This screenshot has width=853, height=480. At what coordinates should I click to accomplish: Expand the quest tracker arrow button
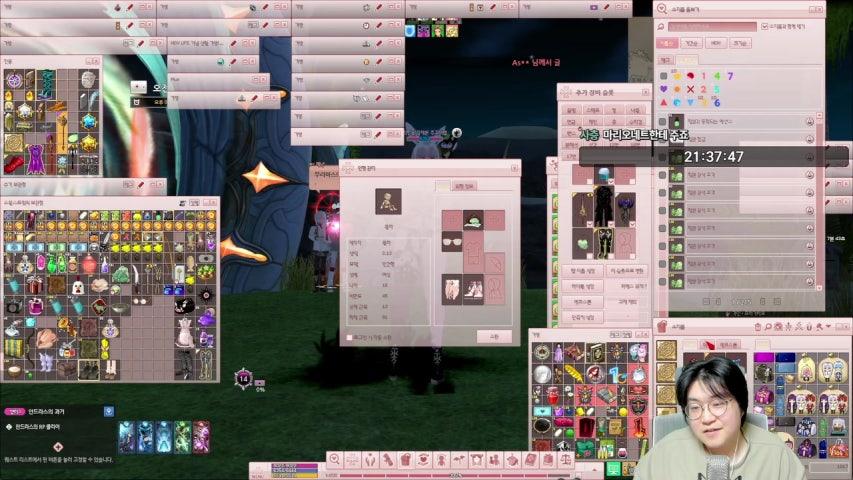[x=109, y=411]
